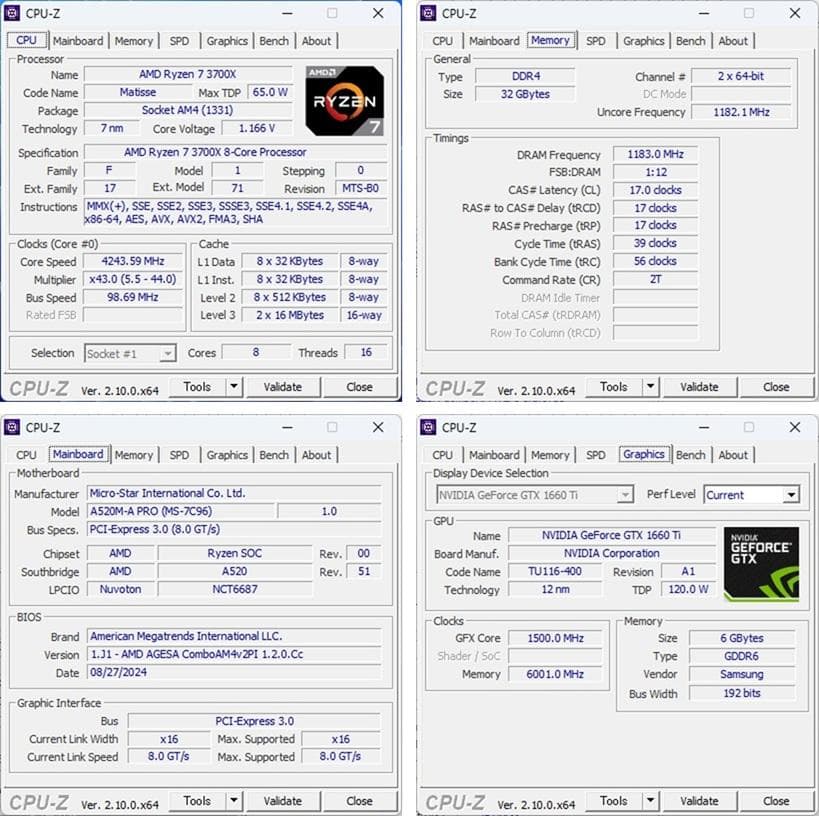Open the Bench tab in the Memory window

pos(690,41)
